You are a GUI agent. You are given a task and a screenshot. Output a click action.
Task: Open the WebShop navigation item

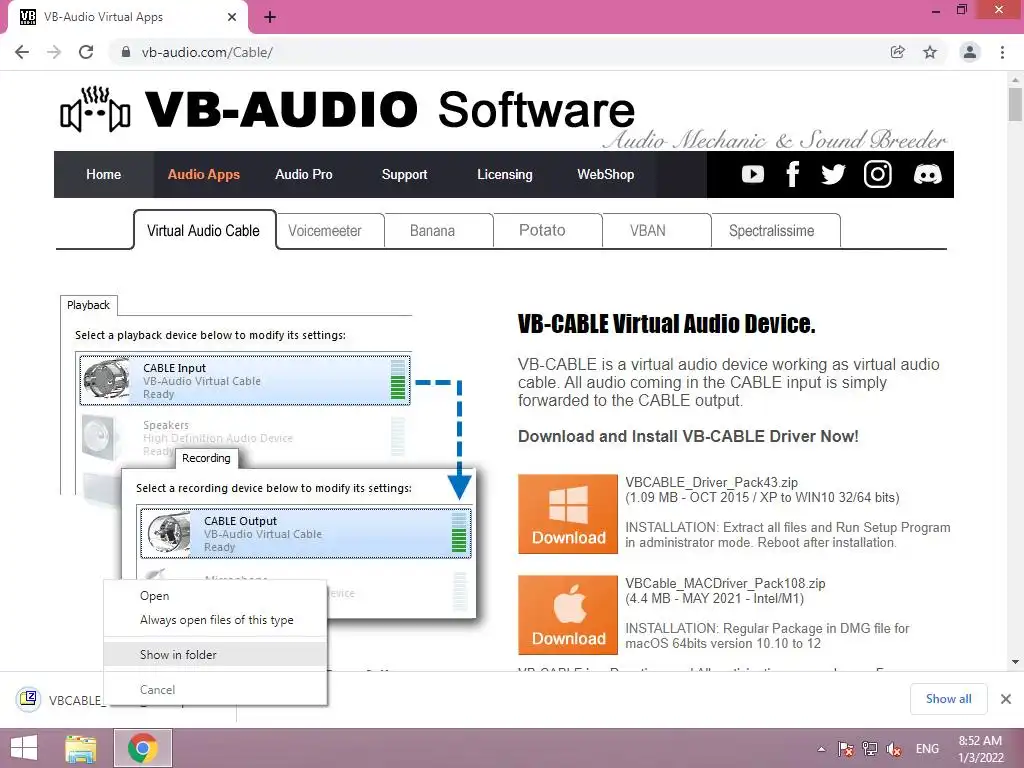[605, 174]
